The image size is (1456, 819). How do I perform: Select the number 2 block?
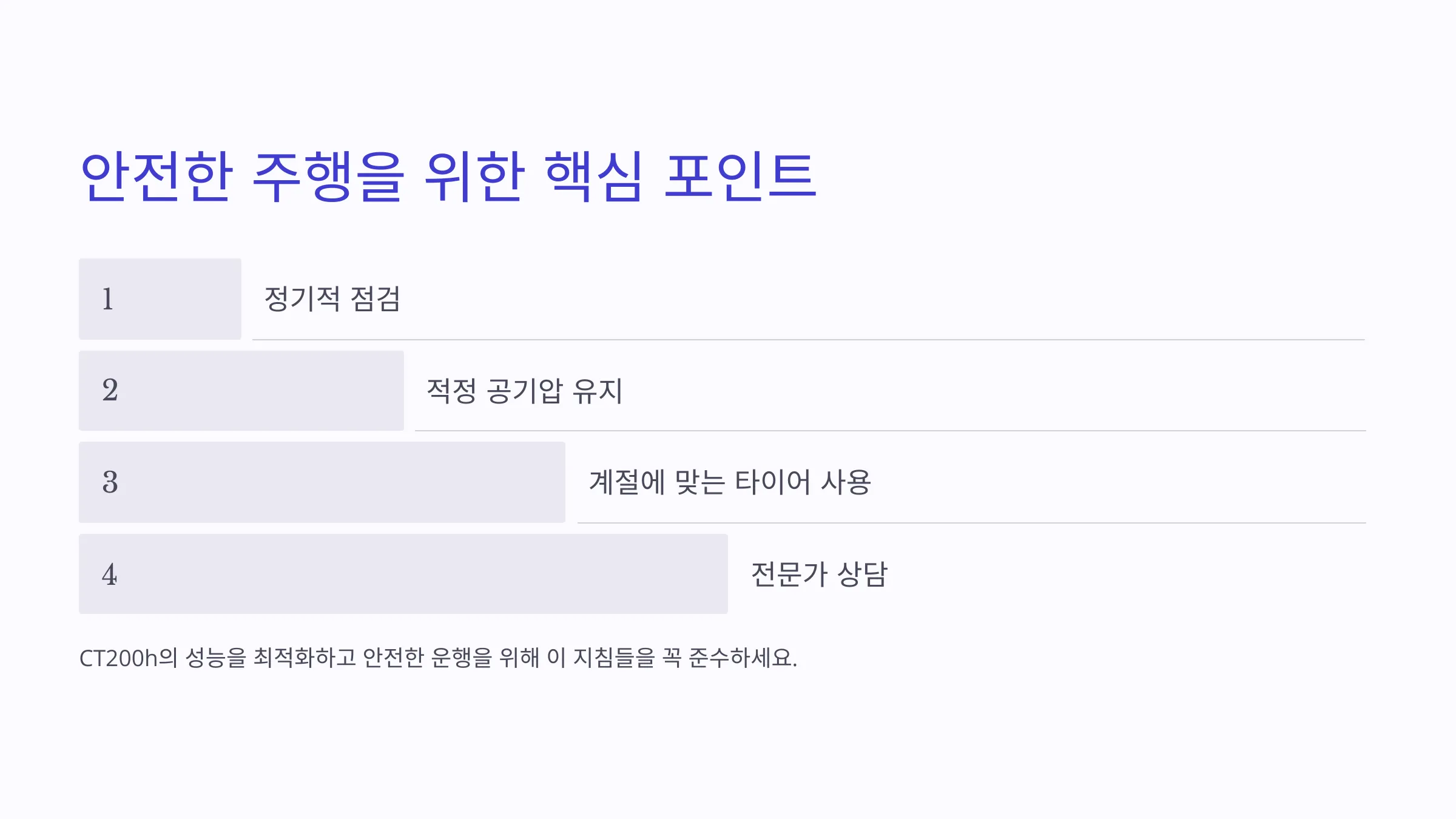(241, 391)
